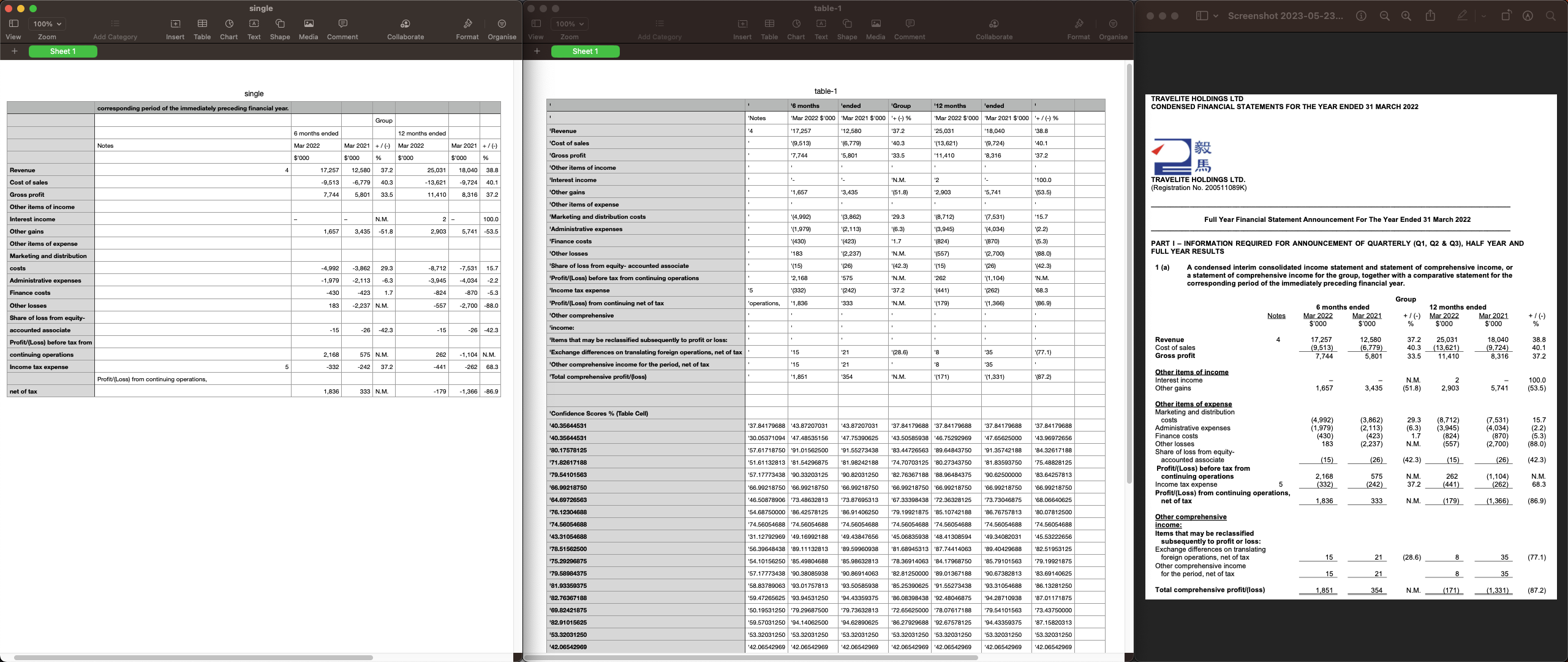Toggle Organise panel in single window
Image resolution: width=1568 pixels, height=662 pixels.
coord(502,24)
